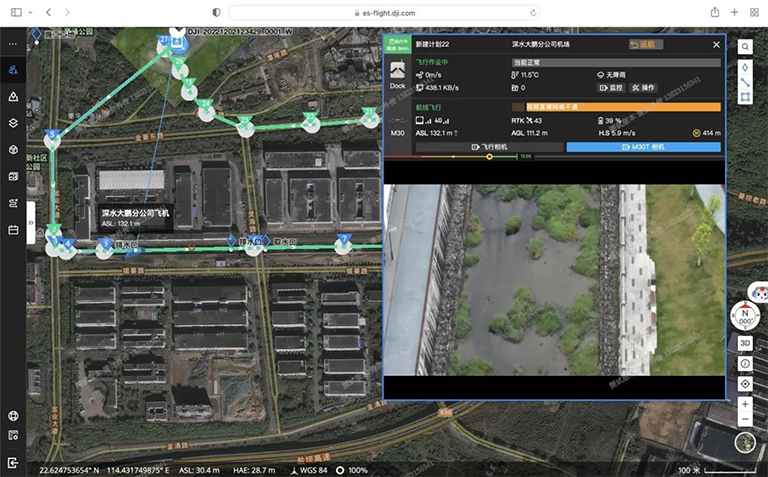Toggle the browser sidebar button

[16, 12]
